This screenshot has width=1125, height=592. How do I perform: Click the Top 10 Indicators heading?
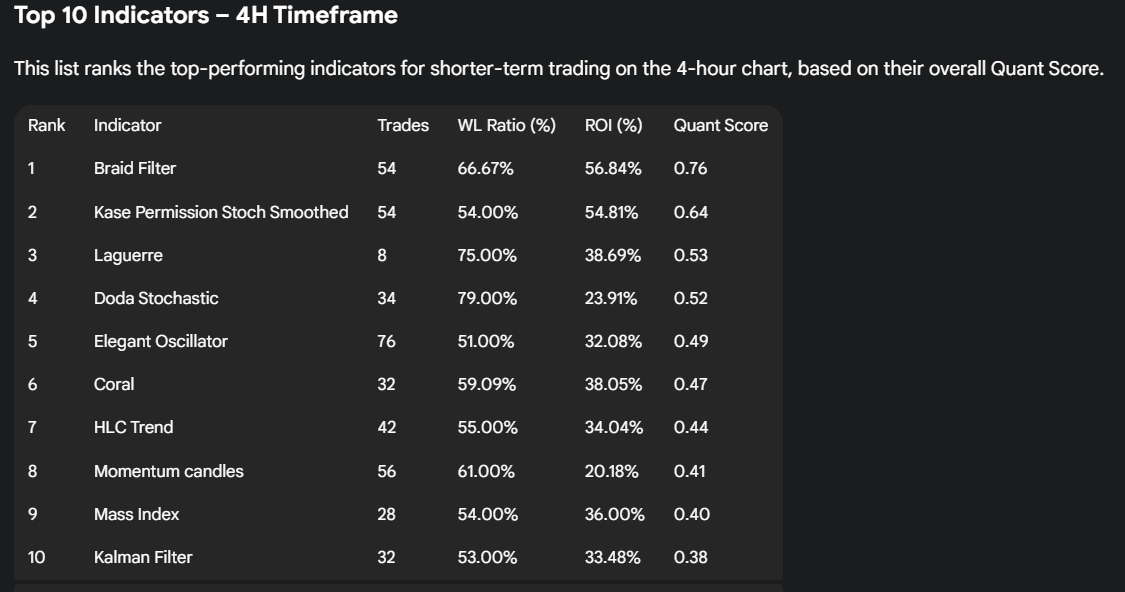tap(206, 15)
